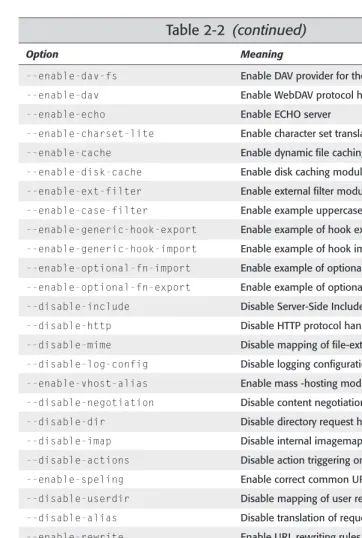Select the --enable-optional-fn-import row
The image size is (362, 538).
(x=190, y=268)
